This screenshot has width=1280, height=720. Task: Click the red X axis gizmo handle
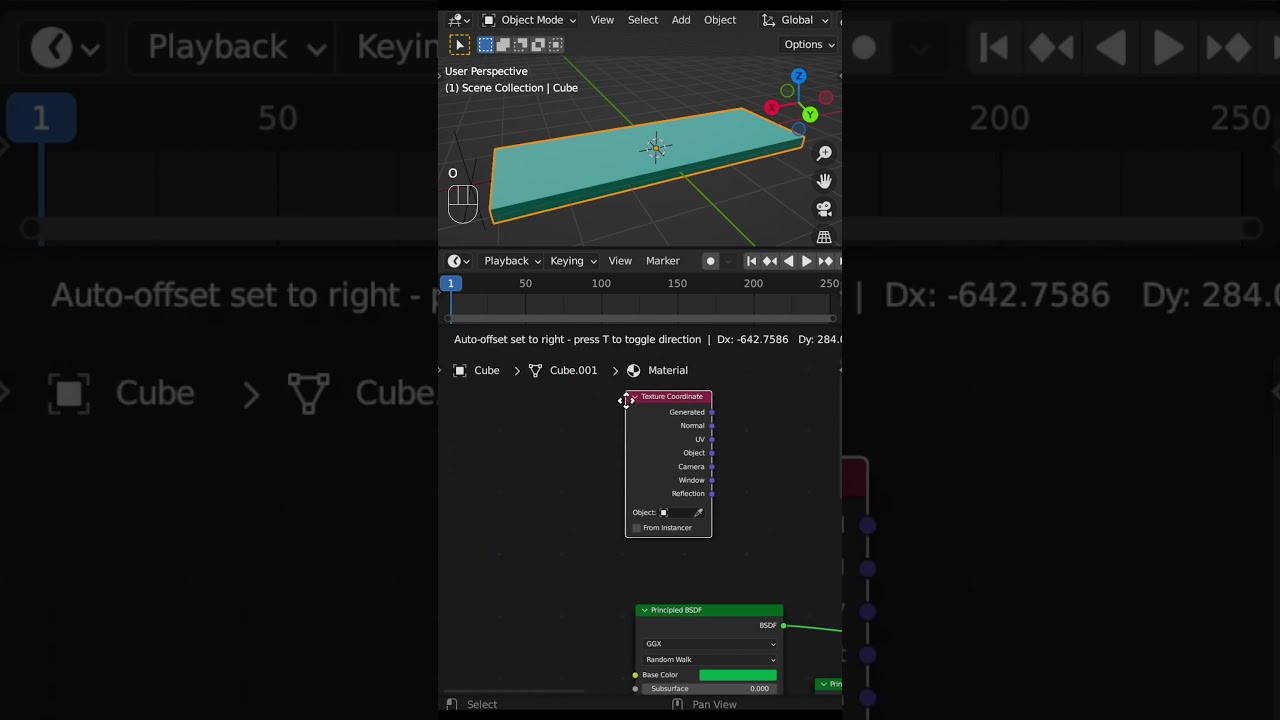point(771,108)
